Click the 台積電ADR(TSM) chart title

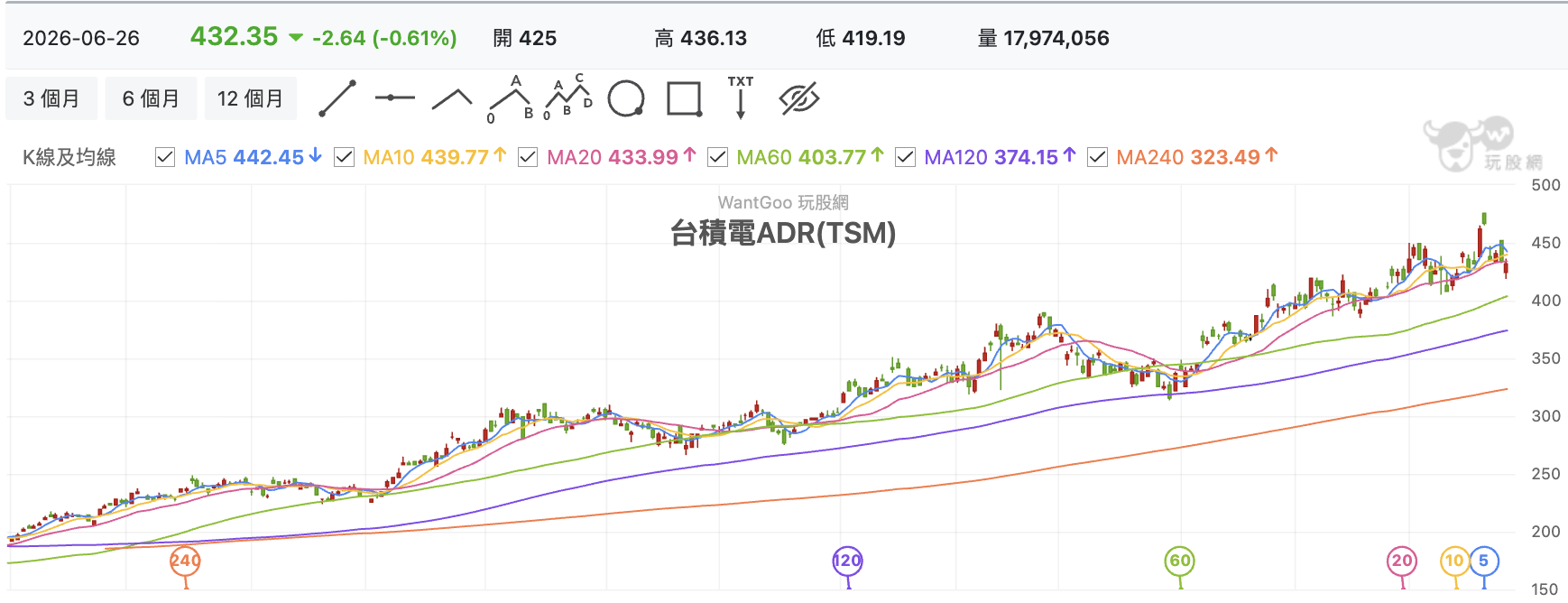coord(783,233)
